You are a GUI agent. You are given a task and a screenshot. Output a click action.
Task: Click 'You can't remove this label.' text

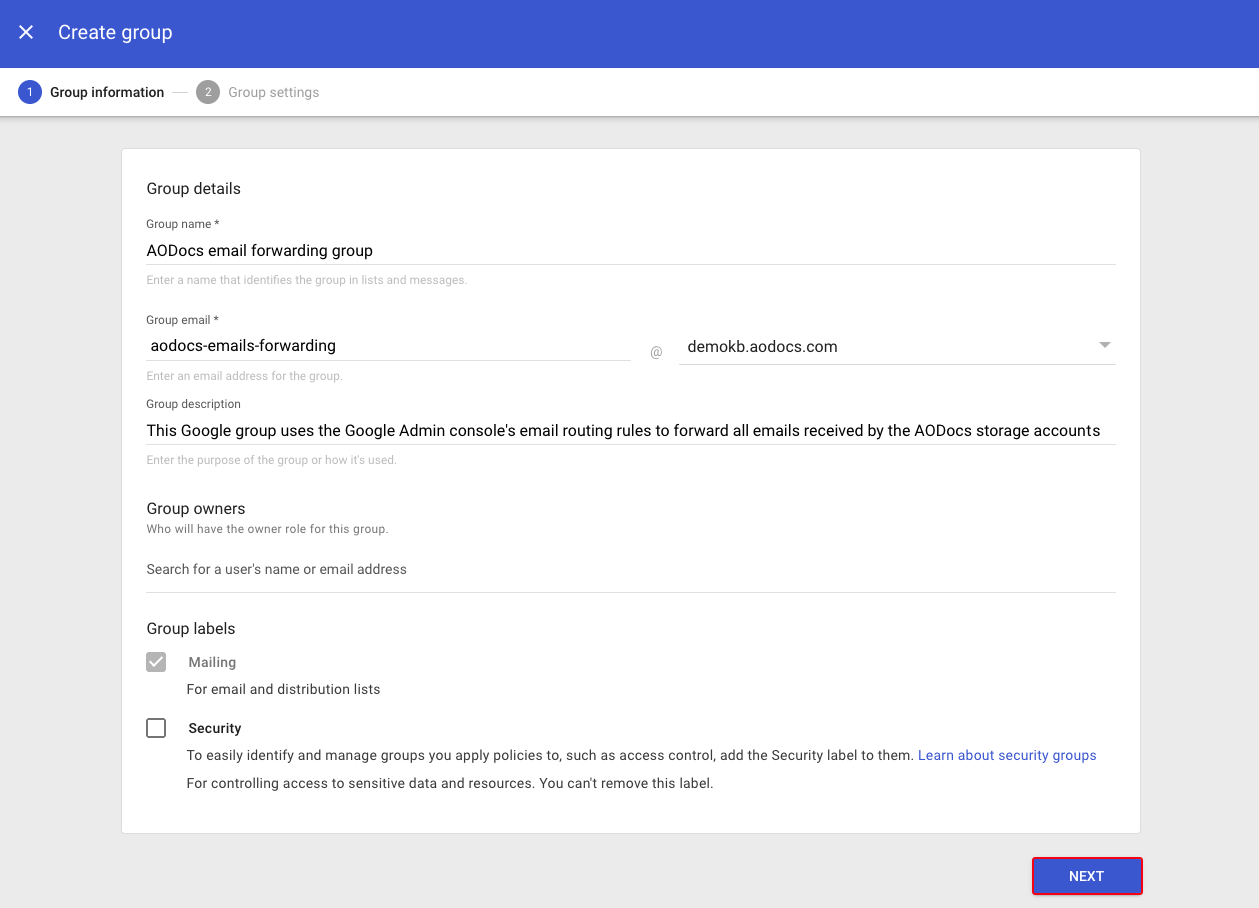[626, 783]
